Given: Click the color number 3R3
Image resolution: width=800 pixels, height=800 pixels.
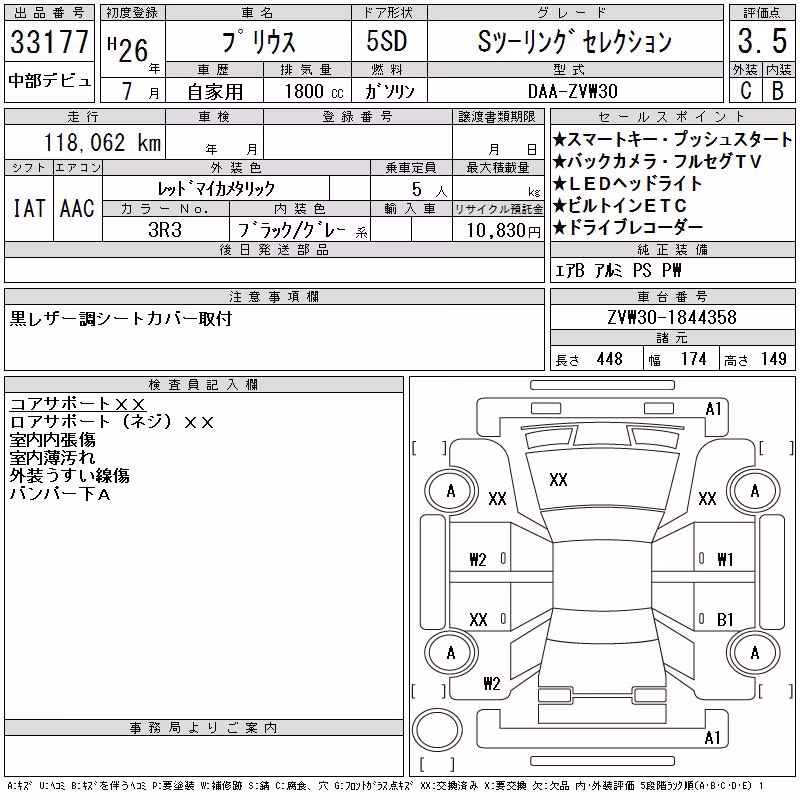Looking at the screenshot, I should click(x=165, y=230).
